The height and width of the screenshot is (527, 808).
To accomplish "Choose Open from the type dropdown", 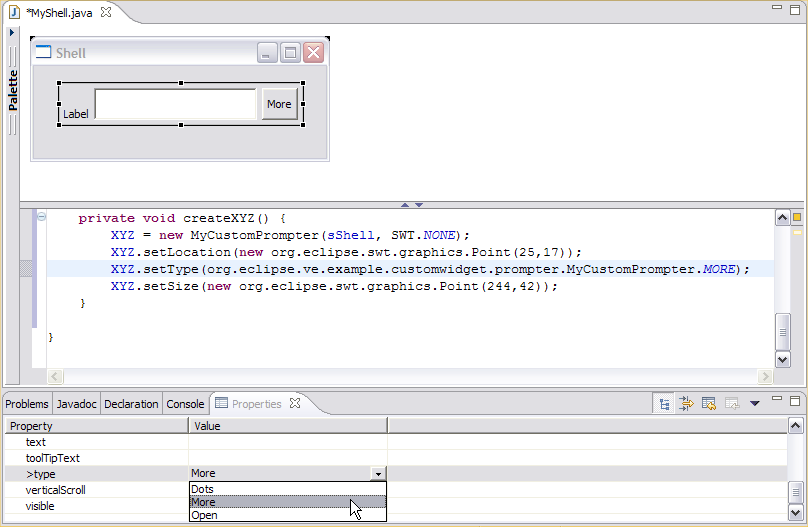I will (288, 515).
